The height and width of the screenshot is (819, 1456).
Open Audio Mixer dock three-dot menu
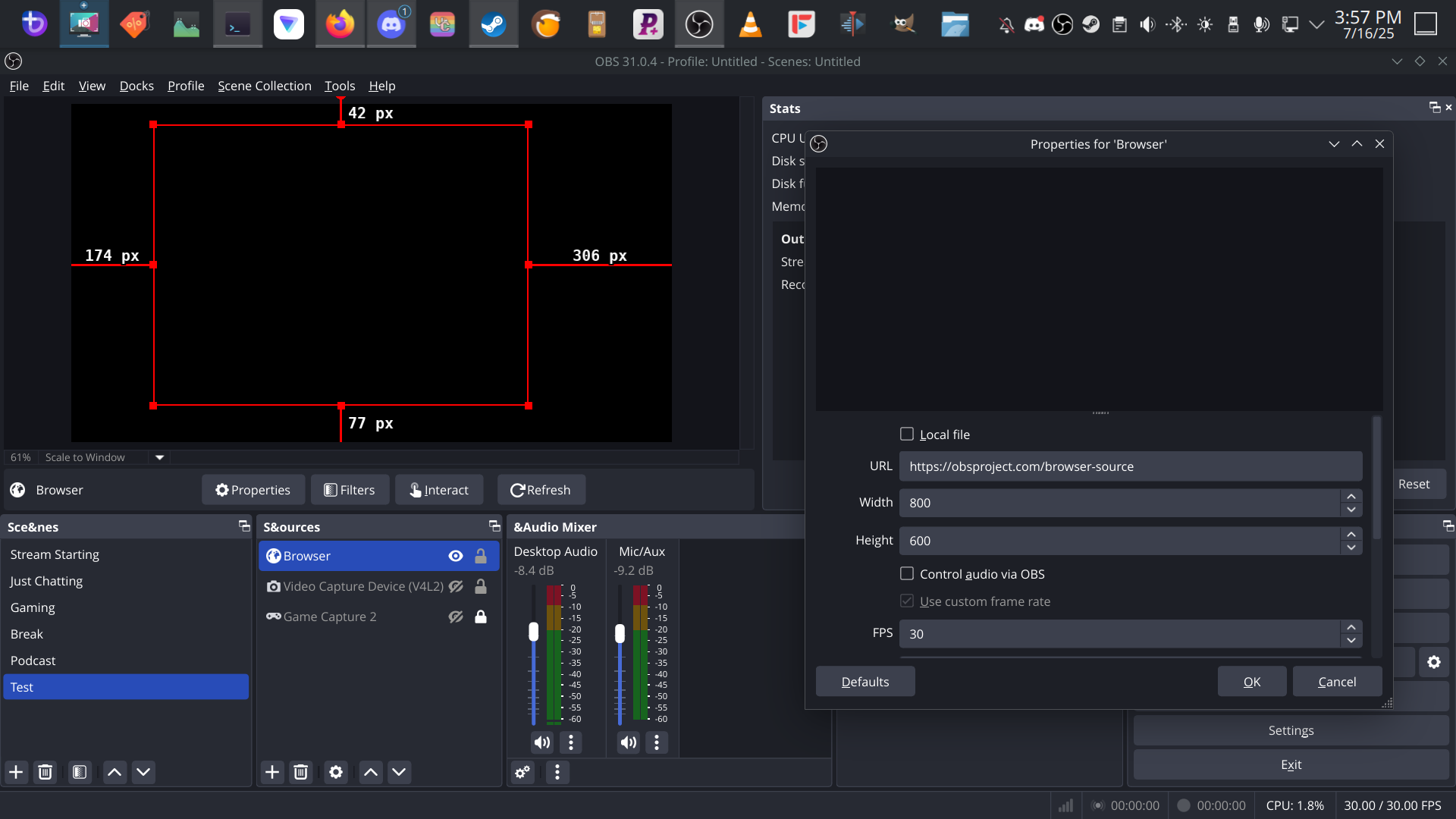tap(557, 772)
